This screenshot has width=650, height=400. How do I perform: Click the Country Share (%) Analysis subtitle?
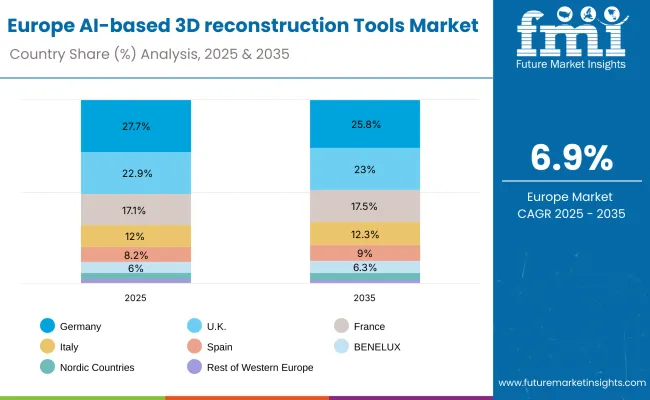[149, 54]
